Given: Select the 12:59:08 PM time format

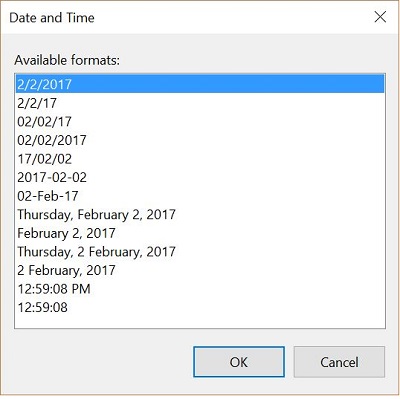Looking at the screenshot, I should 200,289.
